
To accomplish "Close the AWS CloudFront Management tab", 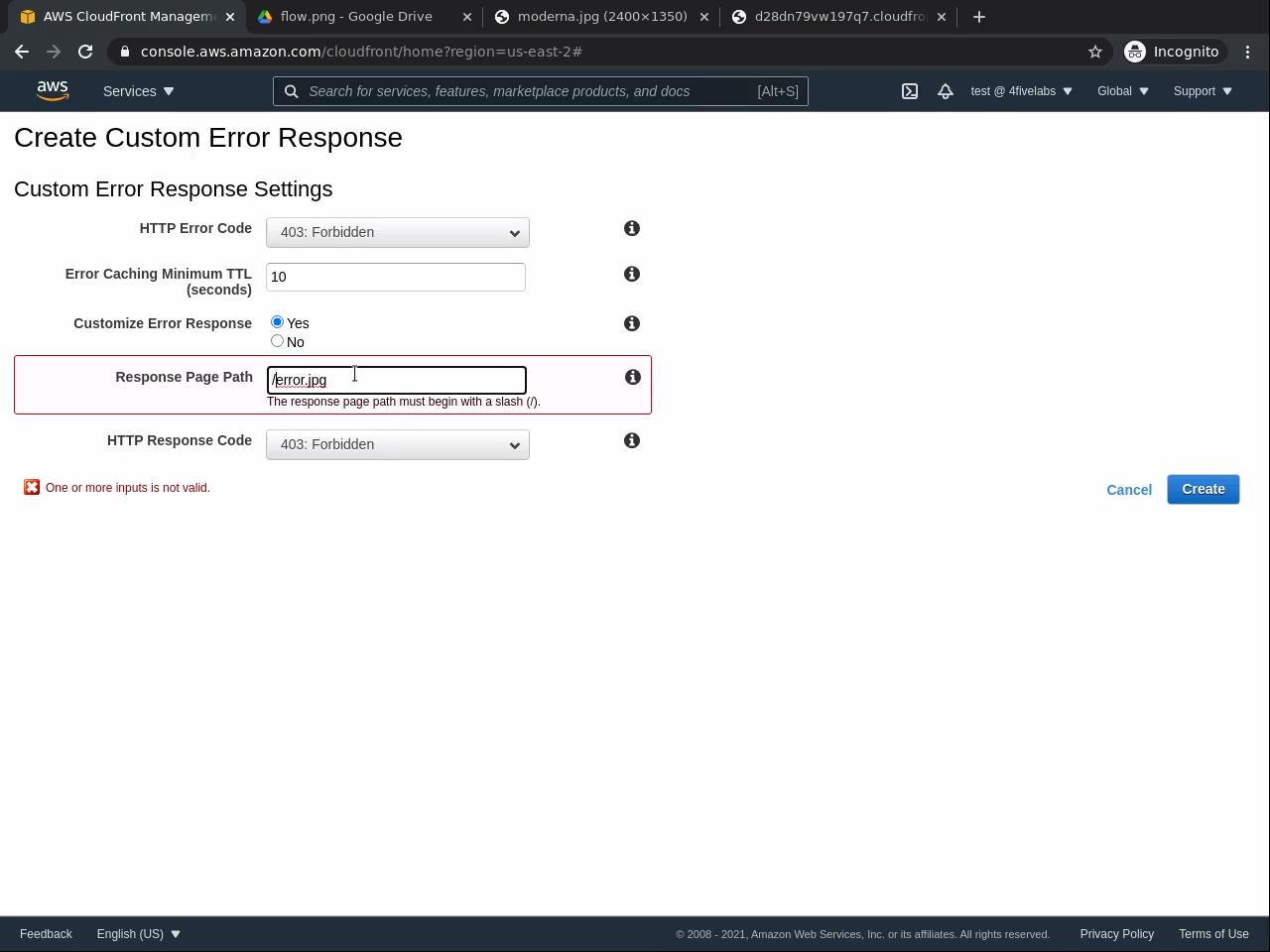I will point(230,17).
